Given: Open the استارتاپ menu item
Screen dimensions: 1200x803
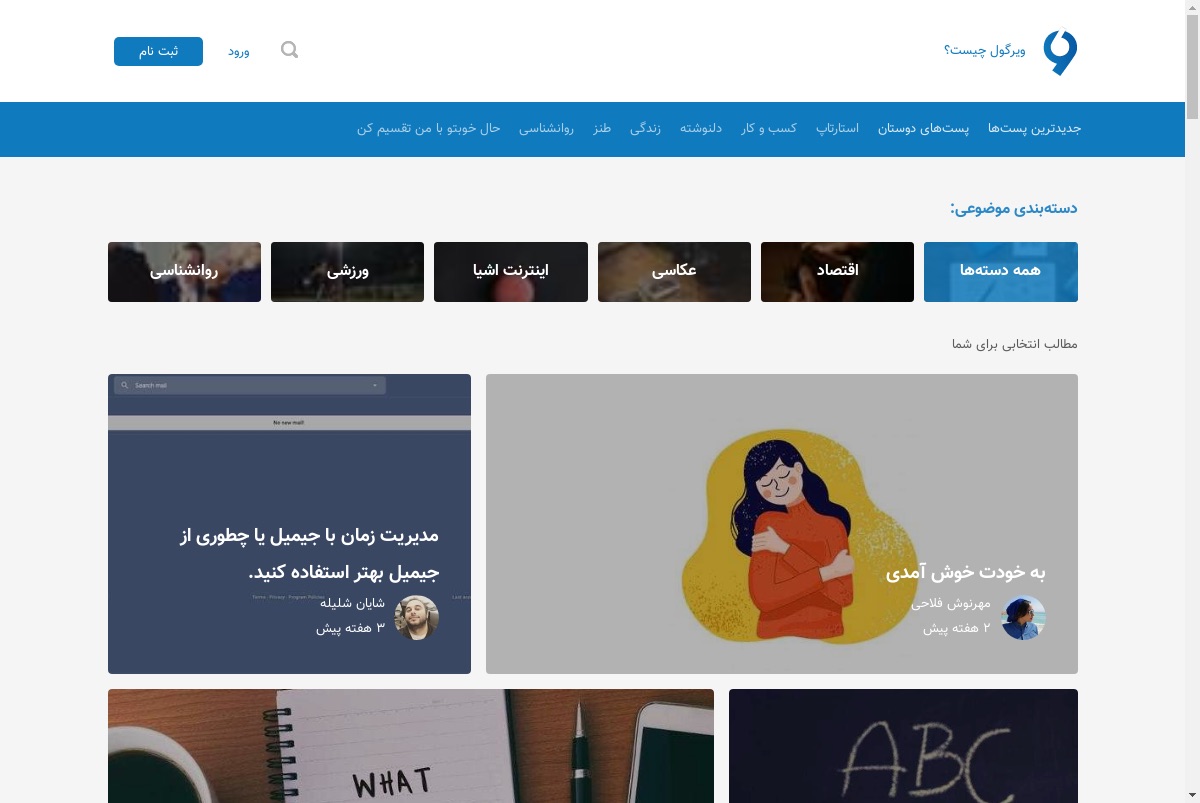Looking at the screenshot, I should (837, 128).
